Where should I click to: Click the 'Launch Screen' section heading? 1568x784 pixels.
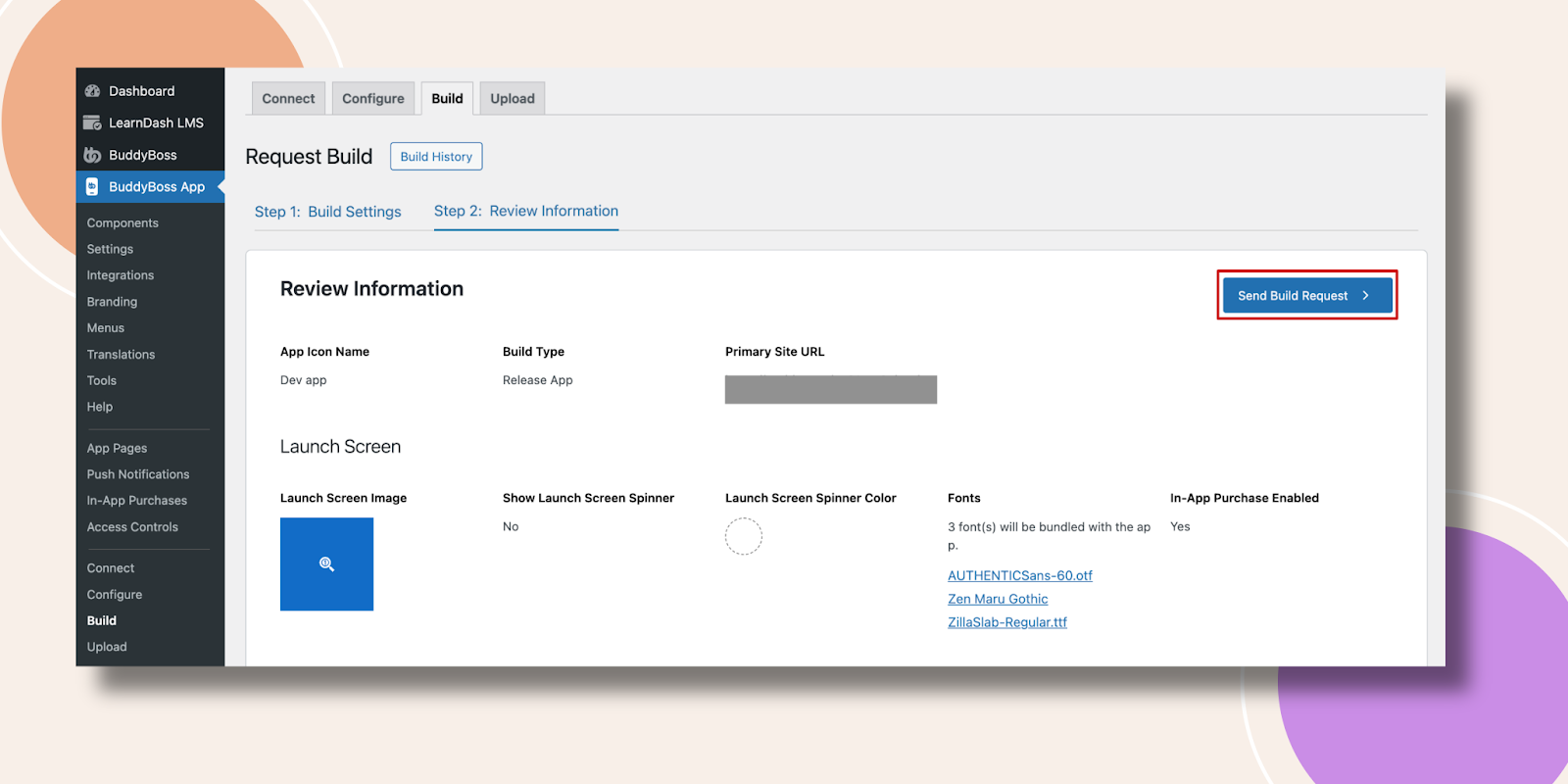point(341,447)
